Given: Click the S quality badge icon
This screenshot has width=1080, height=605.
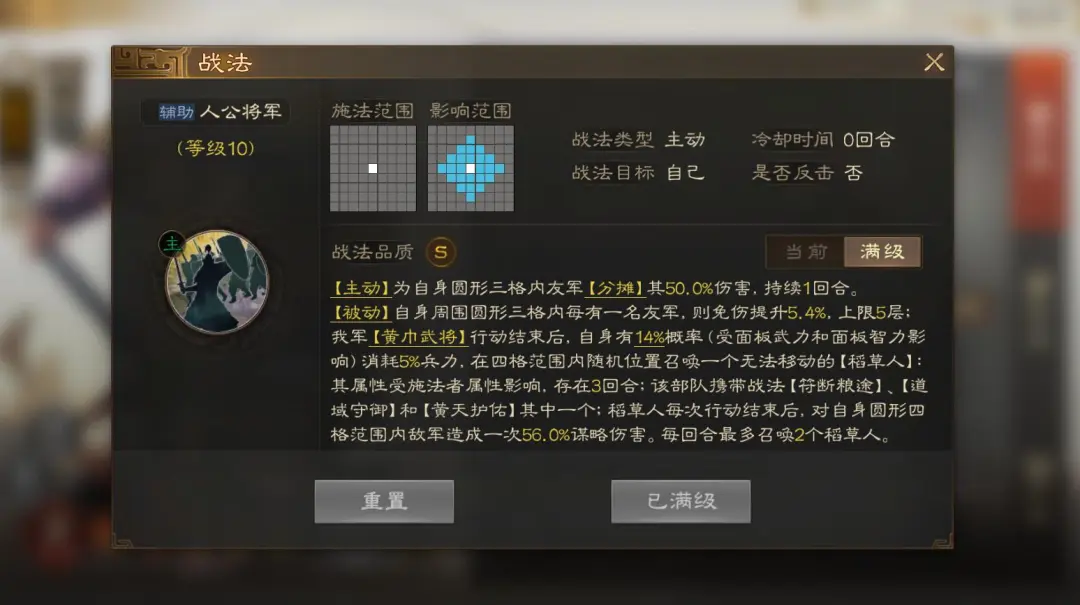Looking at the screenshot, I should tap(441, 252).
